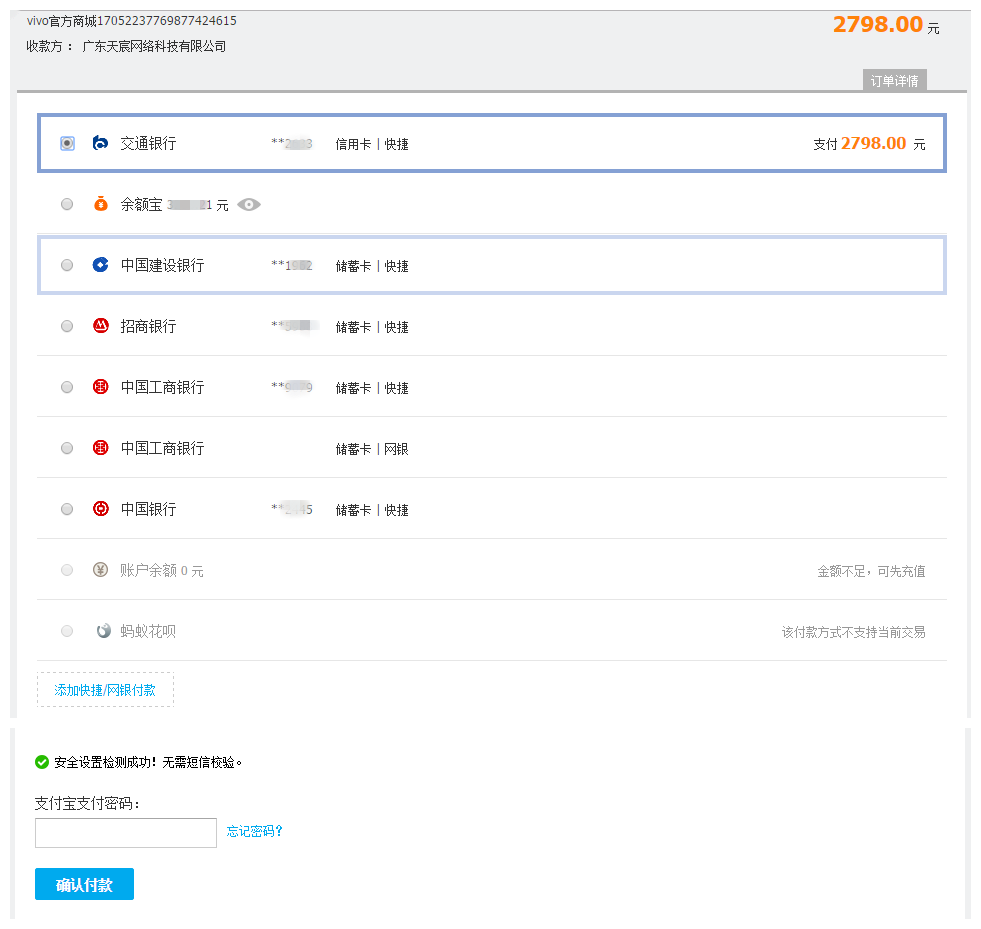The width and height of the screenshot is (981, 929).
Task: Click the masked card number in 招商银行 row
Action: coord(295,325)
